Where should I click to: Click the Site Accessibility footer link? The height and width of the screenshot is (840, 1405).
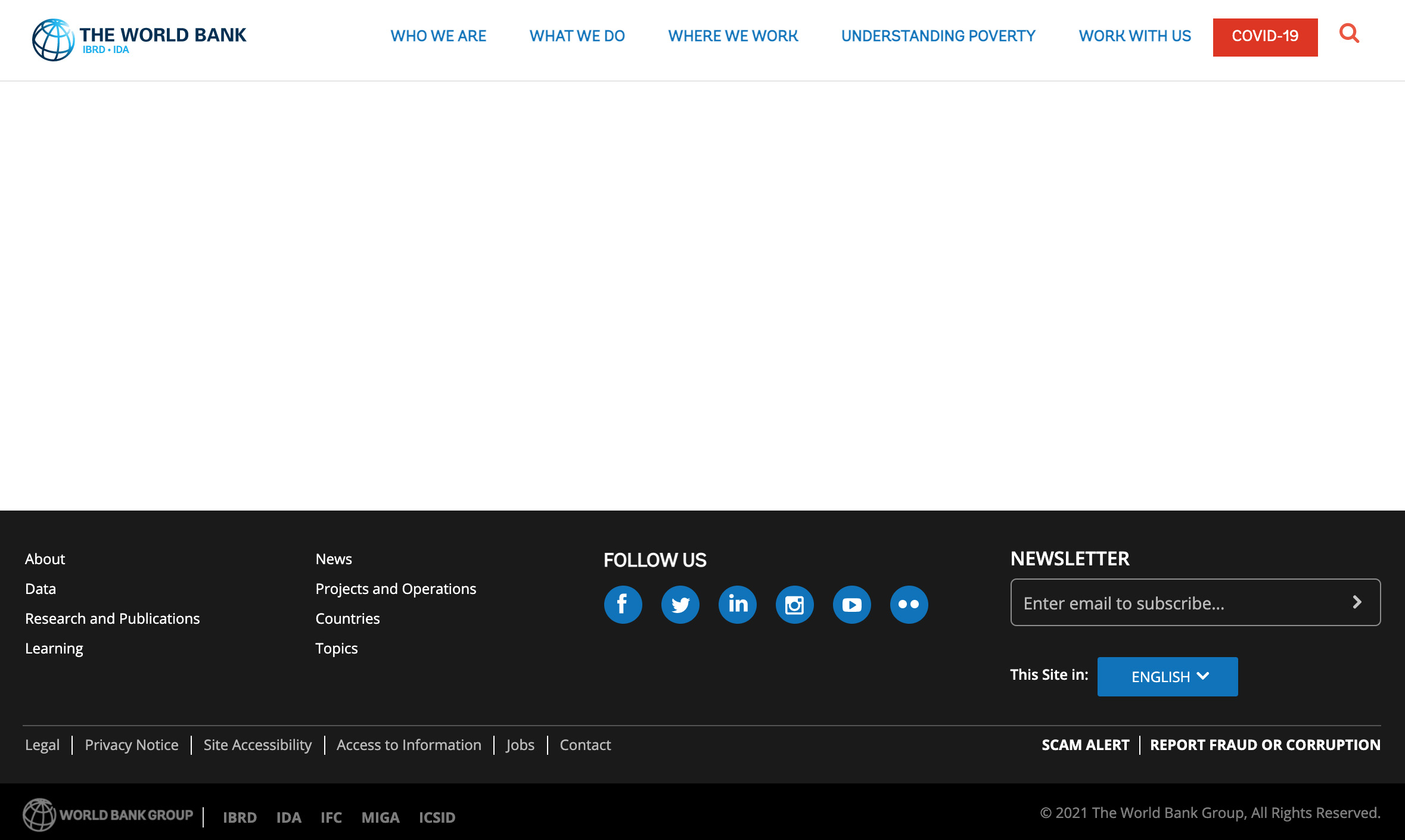pos(258,744)
